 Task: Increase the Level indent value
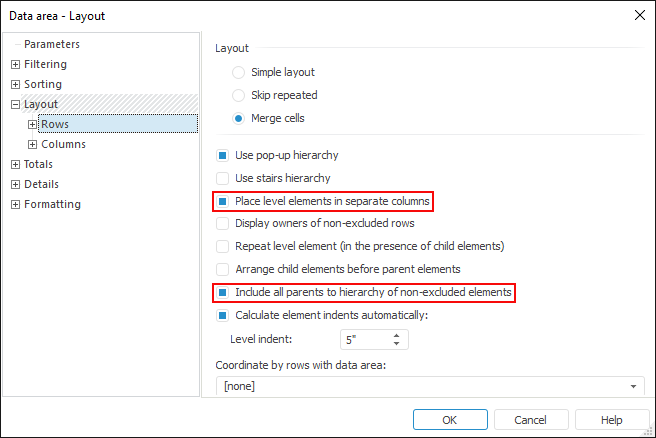pyautogui.click(x=397, y=335)
